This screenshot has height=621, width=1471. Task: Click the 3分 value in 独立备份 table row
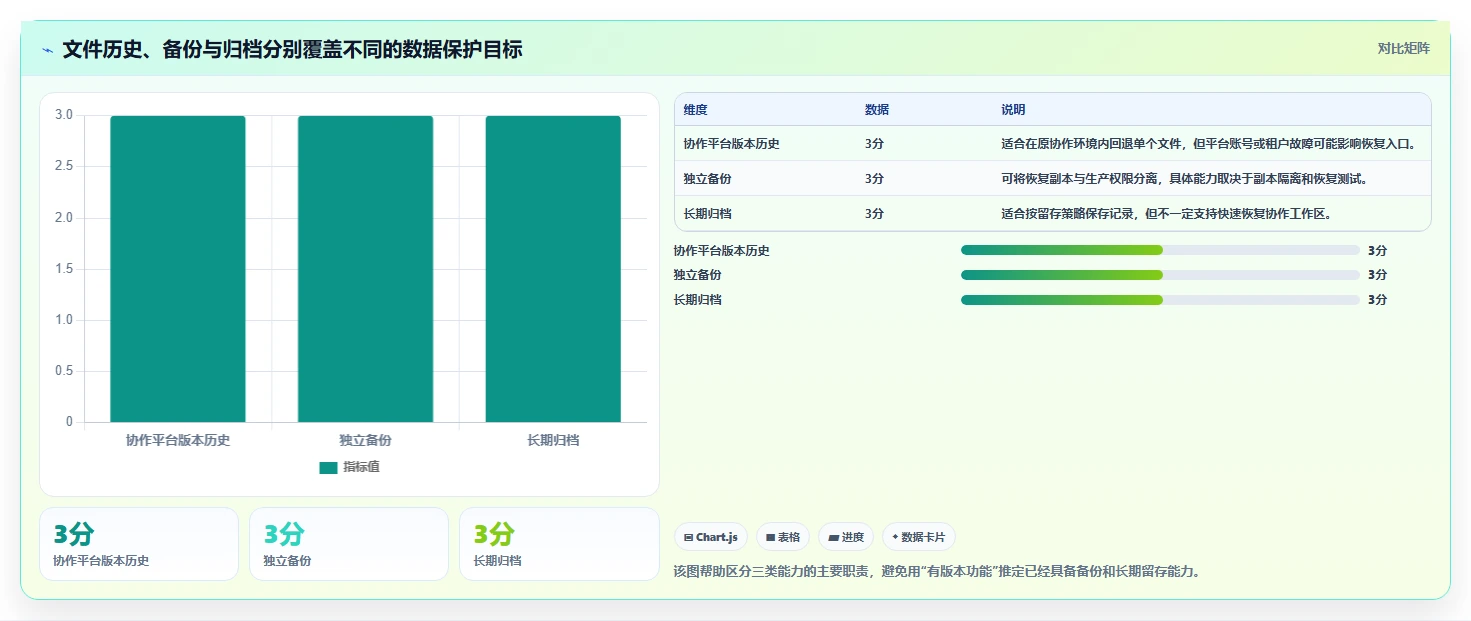(875, 179)
